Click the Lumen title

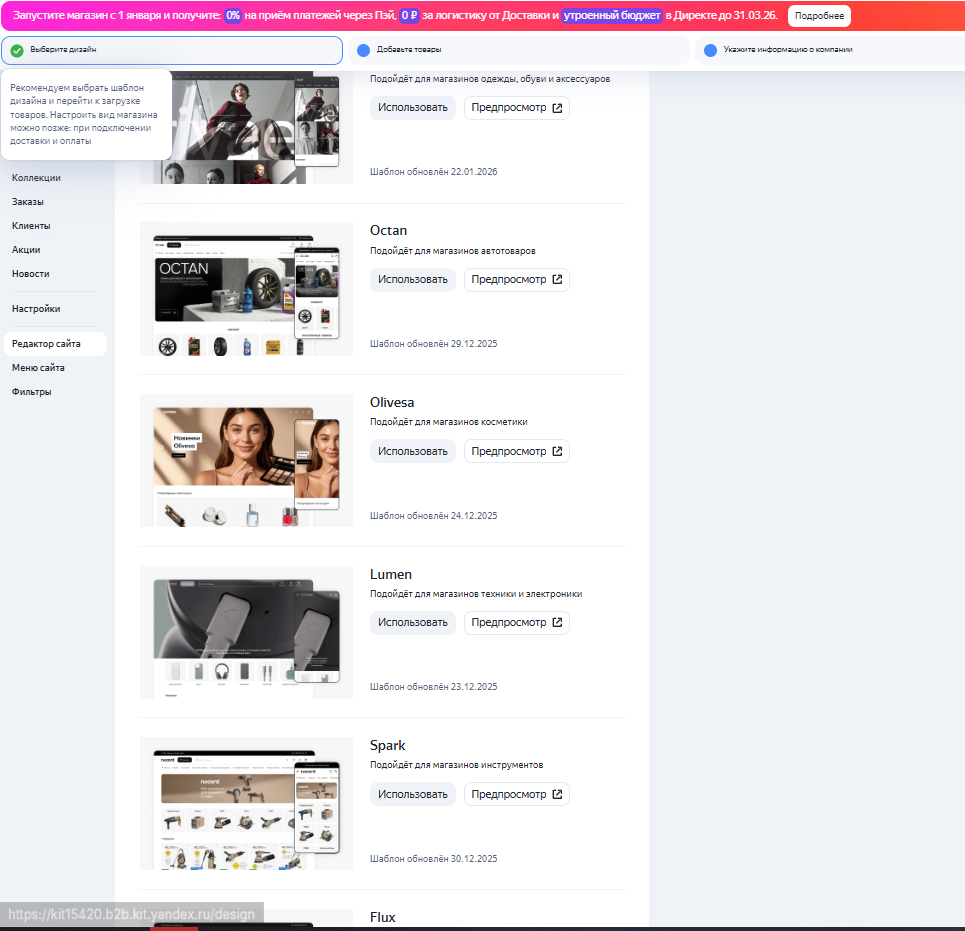click(391, 575)
